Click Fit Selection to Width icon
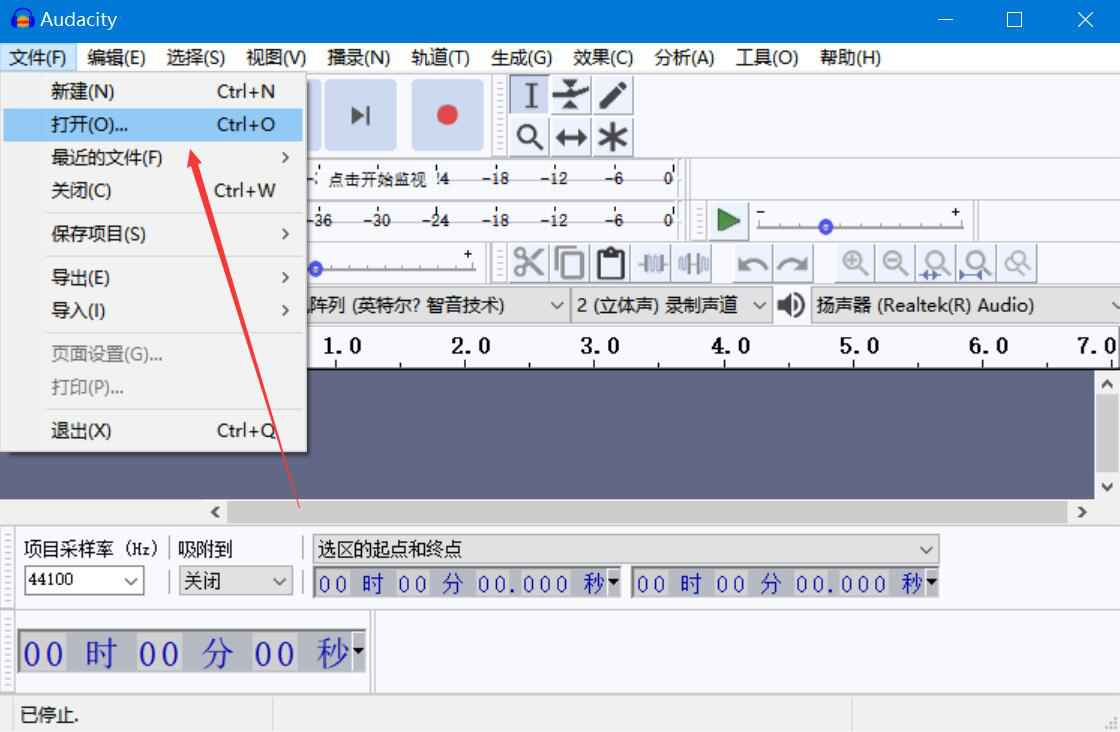1120x732 pixels. pyautogui.click(x=936, y=263)
